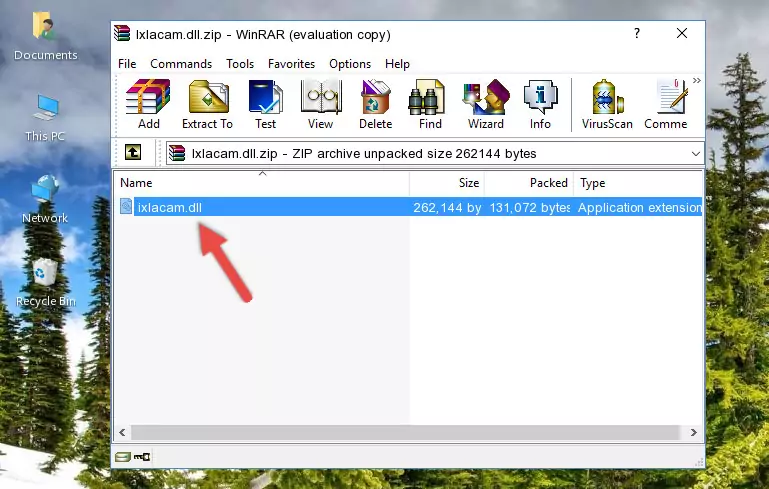Select the ixlacam.dll file

click(x=170, y=207)
